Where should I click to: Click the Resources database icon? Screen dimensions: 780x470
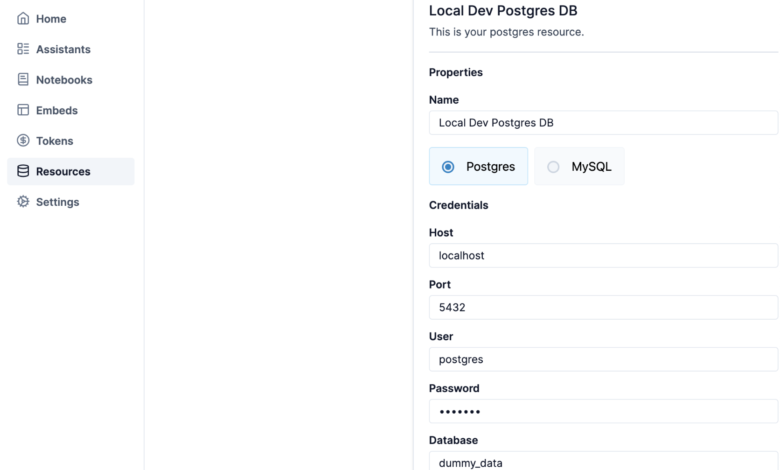coord(23,171)
